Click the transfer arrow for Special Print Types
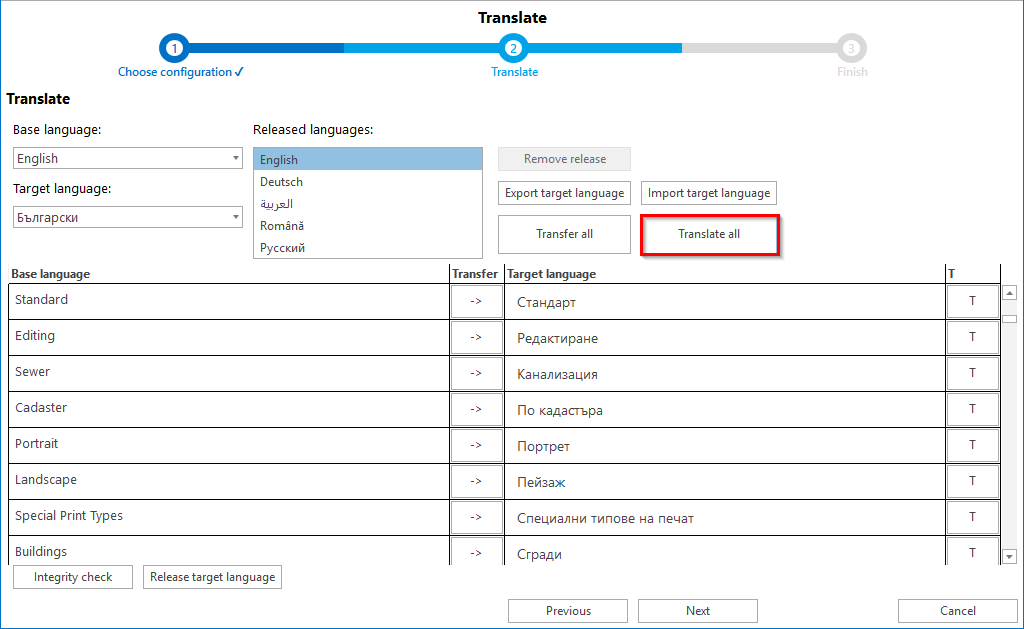Image resolution: width=1024 pixels, height=629 pixels. (476, 517)
